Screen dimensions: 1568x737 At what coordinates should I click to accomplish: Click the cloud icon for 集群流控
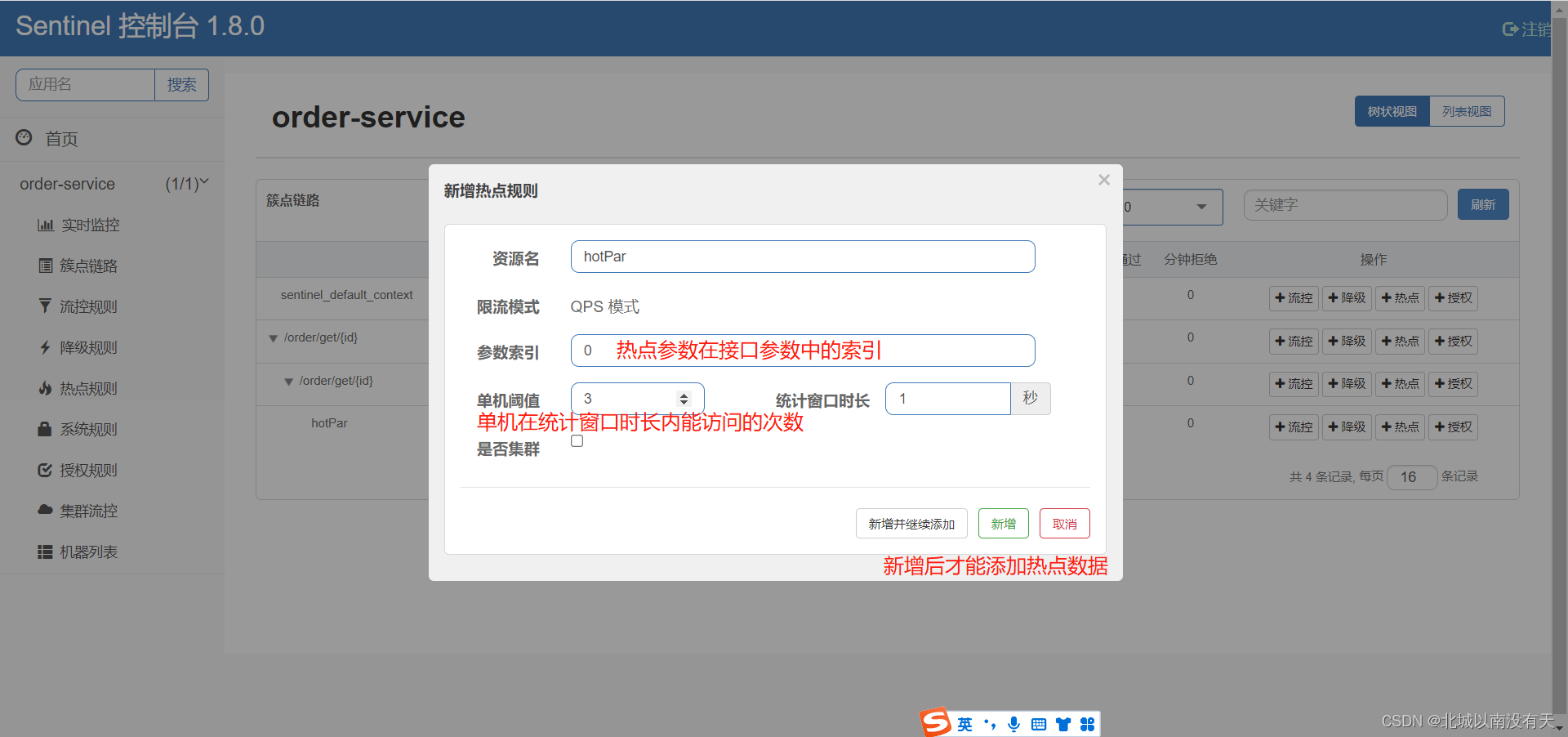(45, 510)
